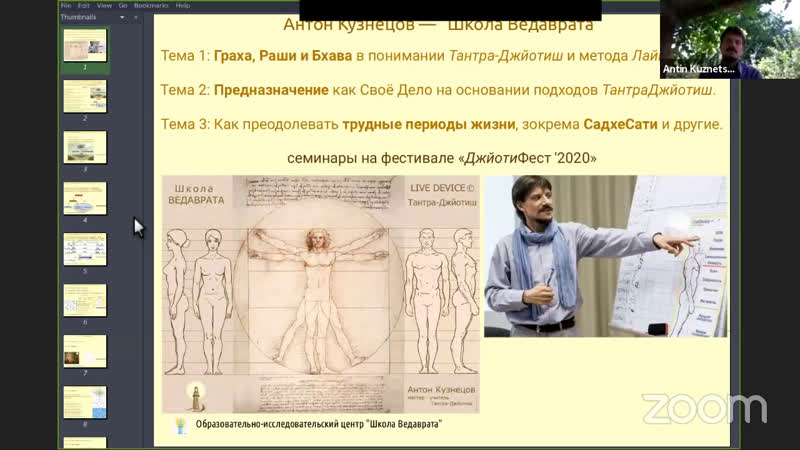The width and height of the screenshot is (800, 450).
Task: Open the Edit menu
Action: pos(84,6)
